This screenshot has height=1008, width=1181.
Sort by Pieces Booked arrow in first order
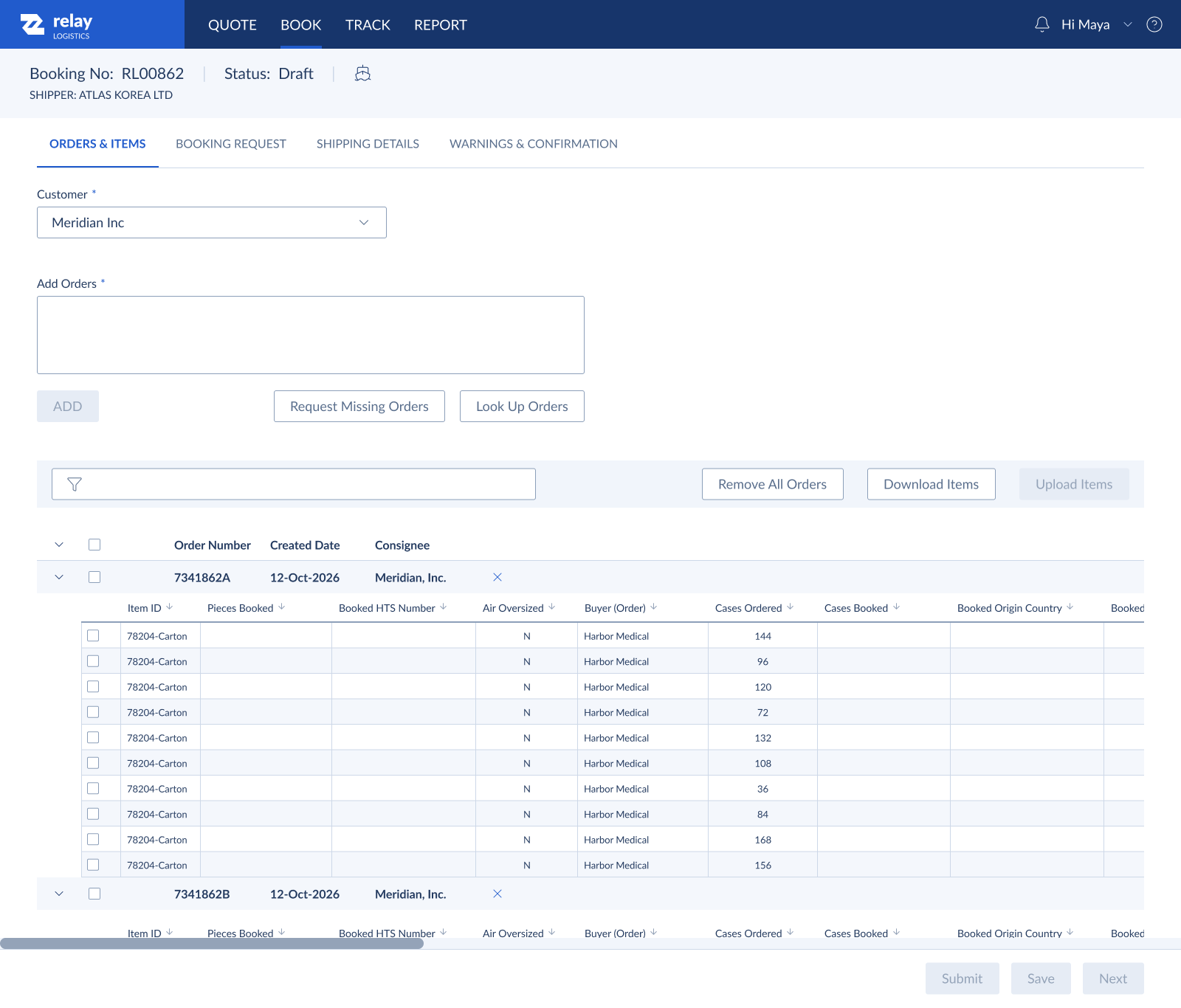282,607
